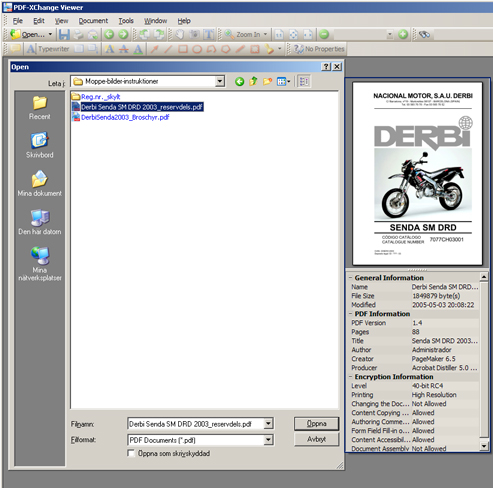493x488 pixels.
Task: Click the Fit Width icon
Action: point(308,34)
